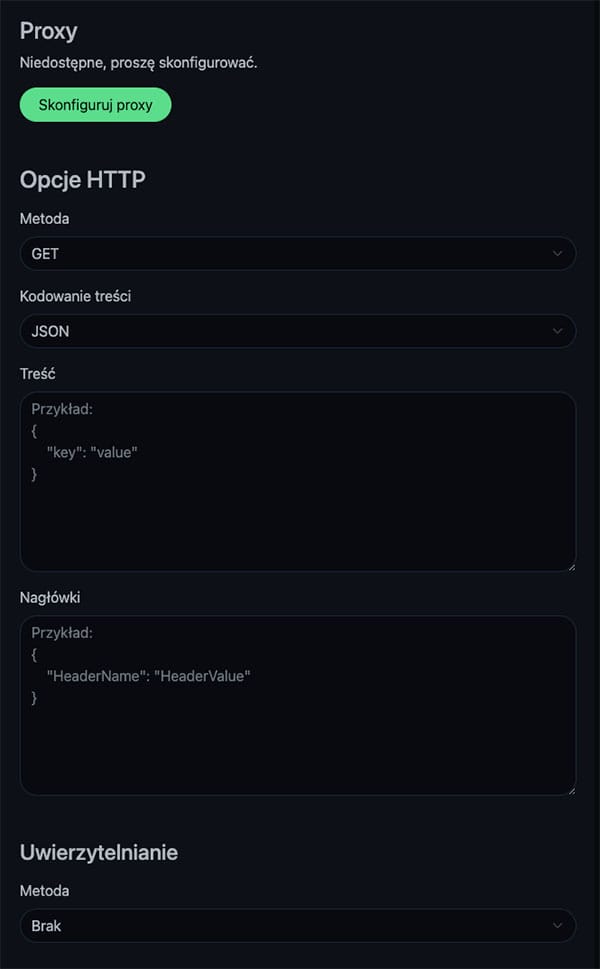The height and width of the screenshot is (969, 600).
Task: Click the Metoda label under Uwierzytelnianie
Action: 45,890
